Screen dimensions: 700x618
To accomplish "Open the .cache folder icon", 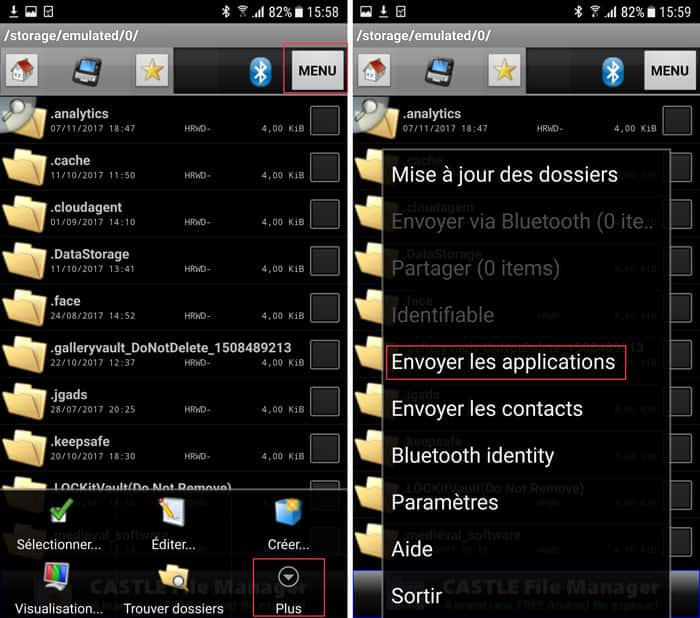I will coord(25,167).
